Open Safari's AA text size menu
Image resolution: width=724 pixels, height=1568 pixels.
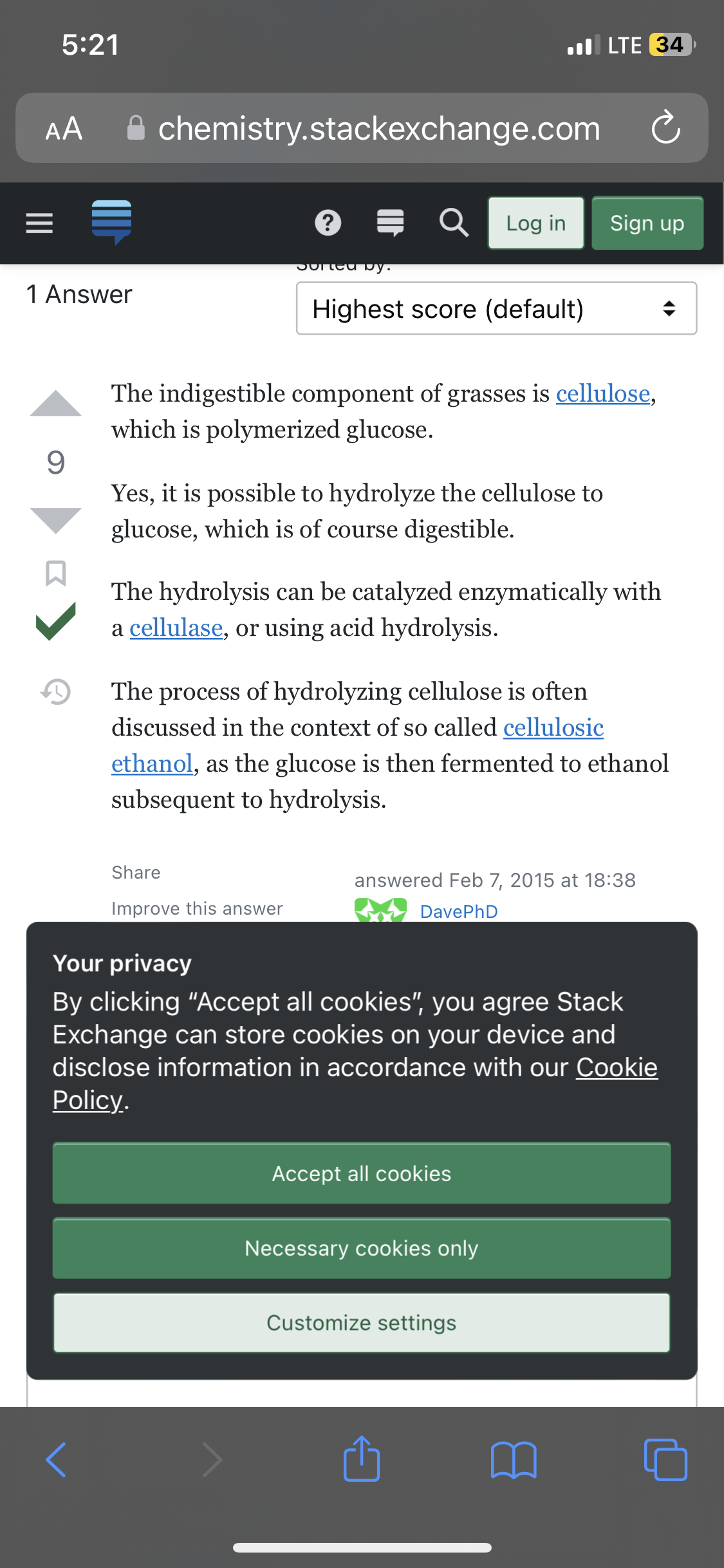click(64, 129)
